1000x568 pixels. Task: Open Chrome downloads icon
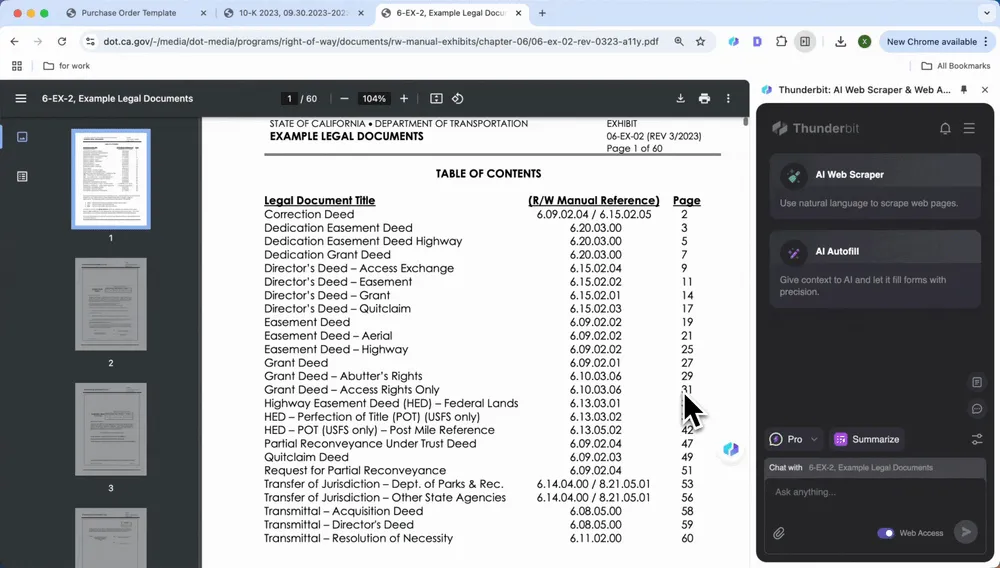tap(841, 41)
